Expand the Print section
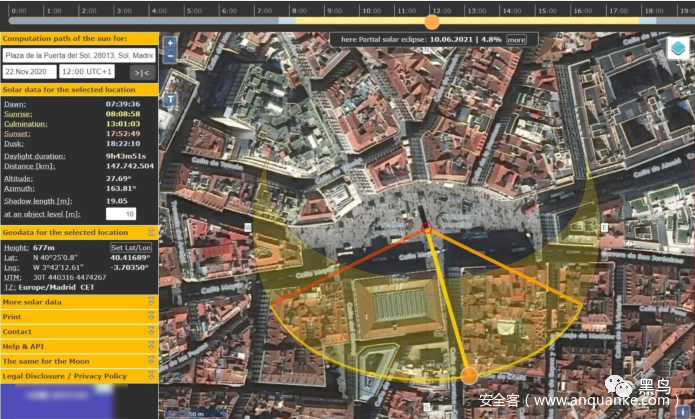 tap(79, 317)
